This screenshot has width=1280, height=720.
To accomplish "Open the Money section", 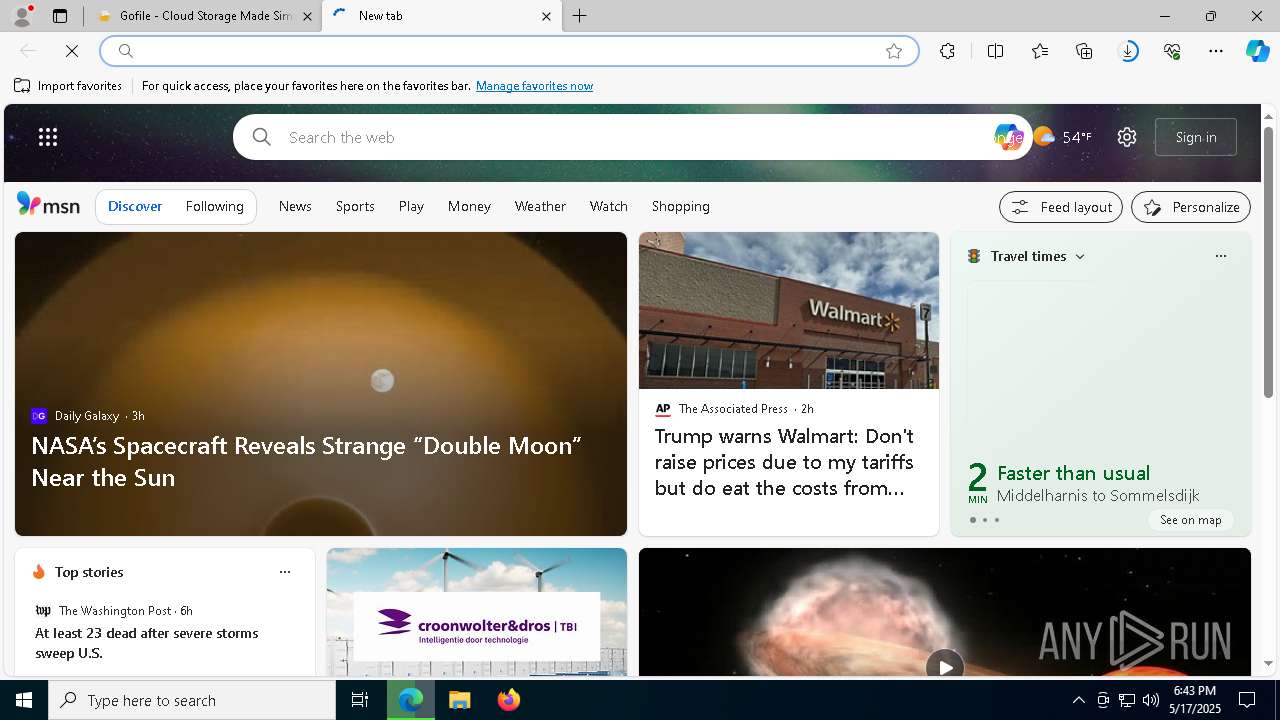I will 469,206.
